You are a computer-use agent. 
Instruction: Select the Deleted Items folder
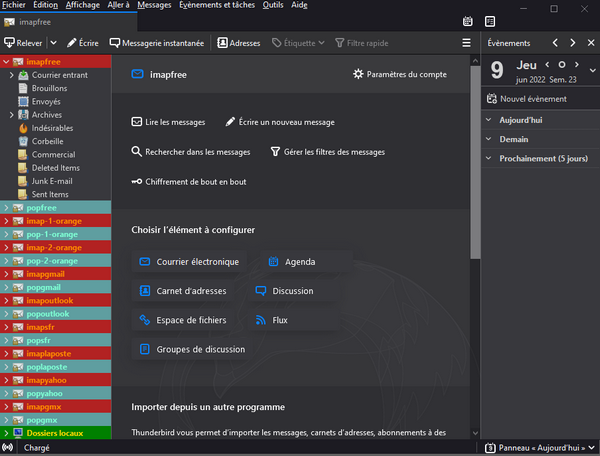click(55, 168)
